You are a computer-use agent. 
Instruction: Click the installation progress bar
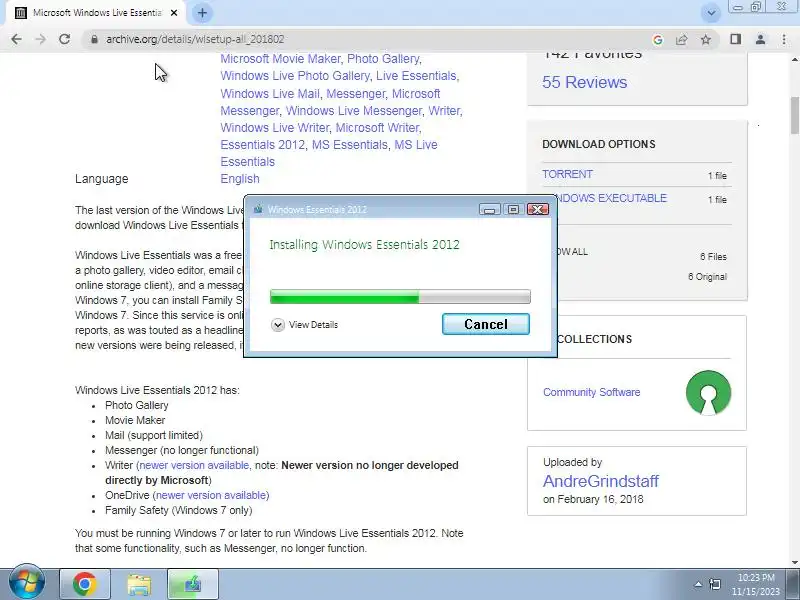(x=400, y=296)
